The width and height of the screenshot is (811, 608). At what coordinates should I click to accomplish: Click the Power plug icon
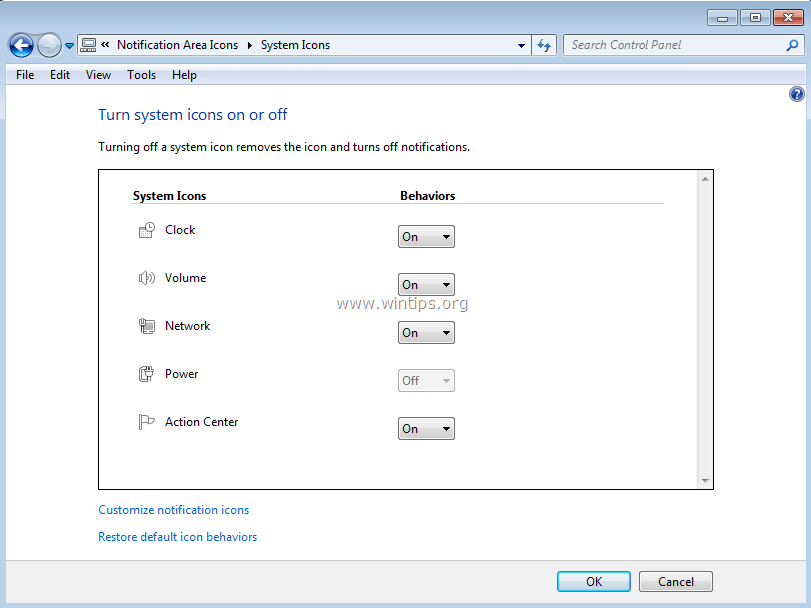145,373
